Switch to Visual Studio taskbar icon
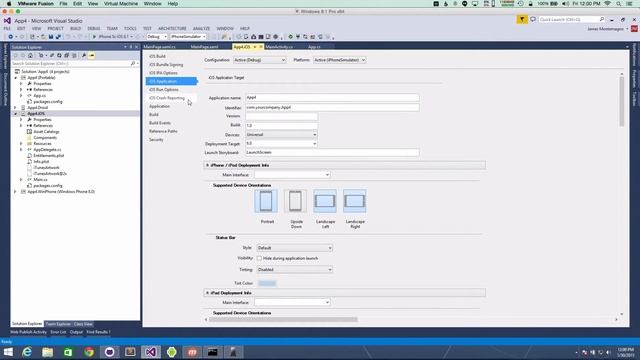Image resolution: width=640 pixels, height=360 pixels. pyautogui.click(x=151, y=352)
